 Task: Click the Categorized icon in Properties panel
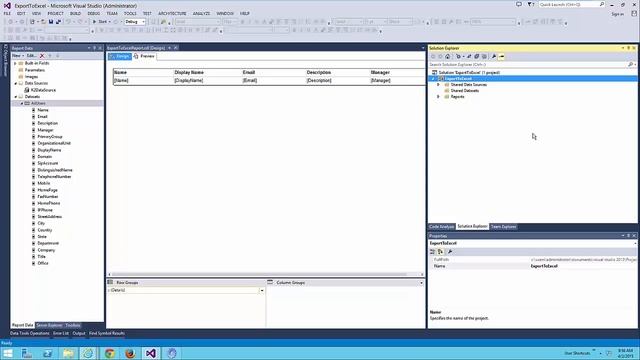[x=433, y=252]
